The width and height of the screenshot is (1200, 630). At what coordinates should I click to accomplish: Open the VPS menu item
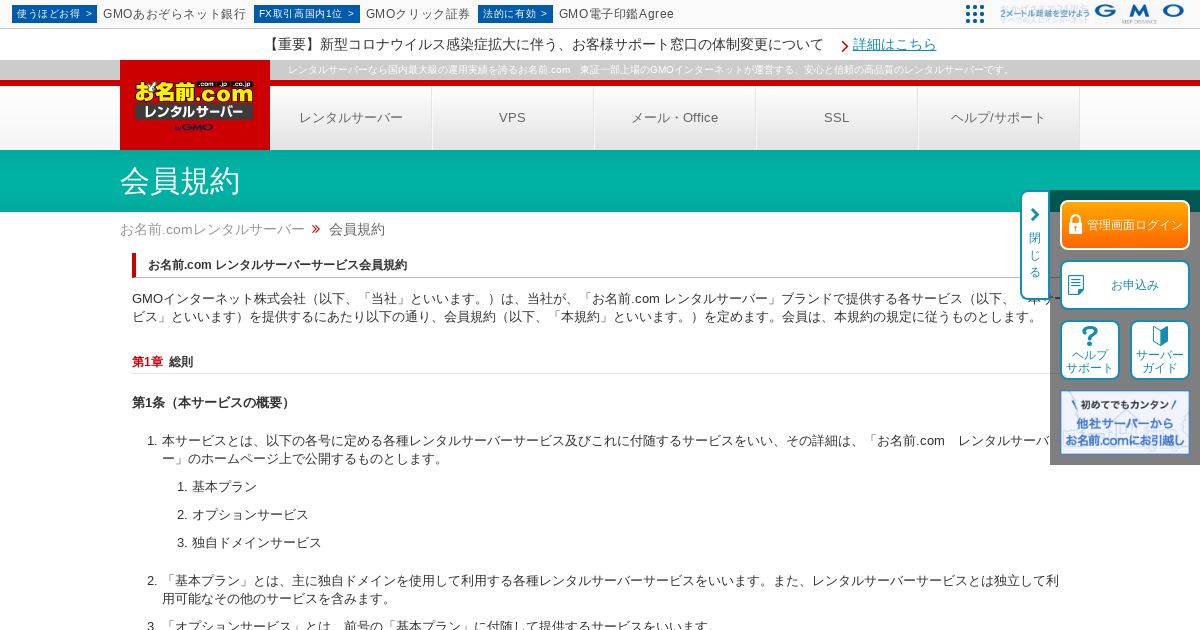point(512,118)
